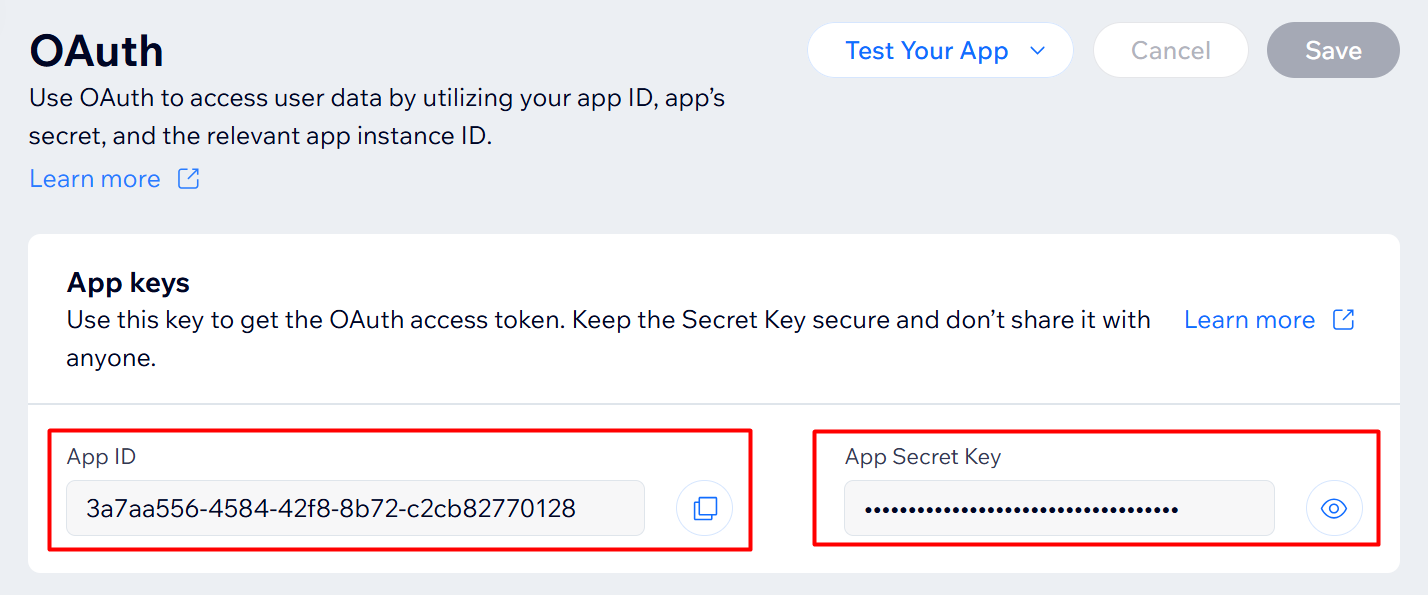Expand the Test Your App chevron arrow
The image size is (1428, 595).
[1037, 51]
